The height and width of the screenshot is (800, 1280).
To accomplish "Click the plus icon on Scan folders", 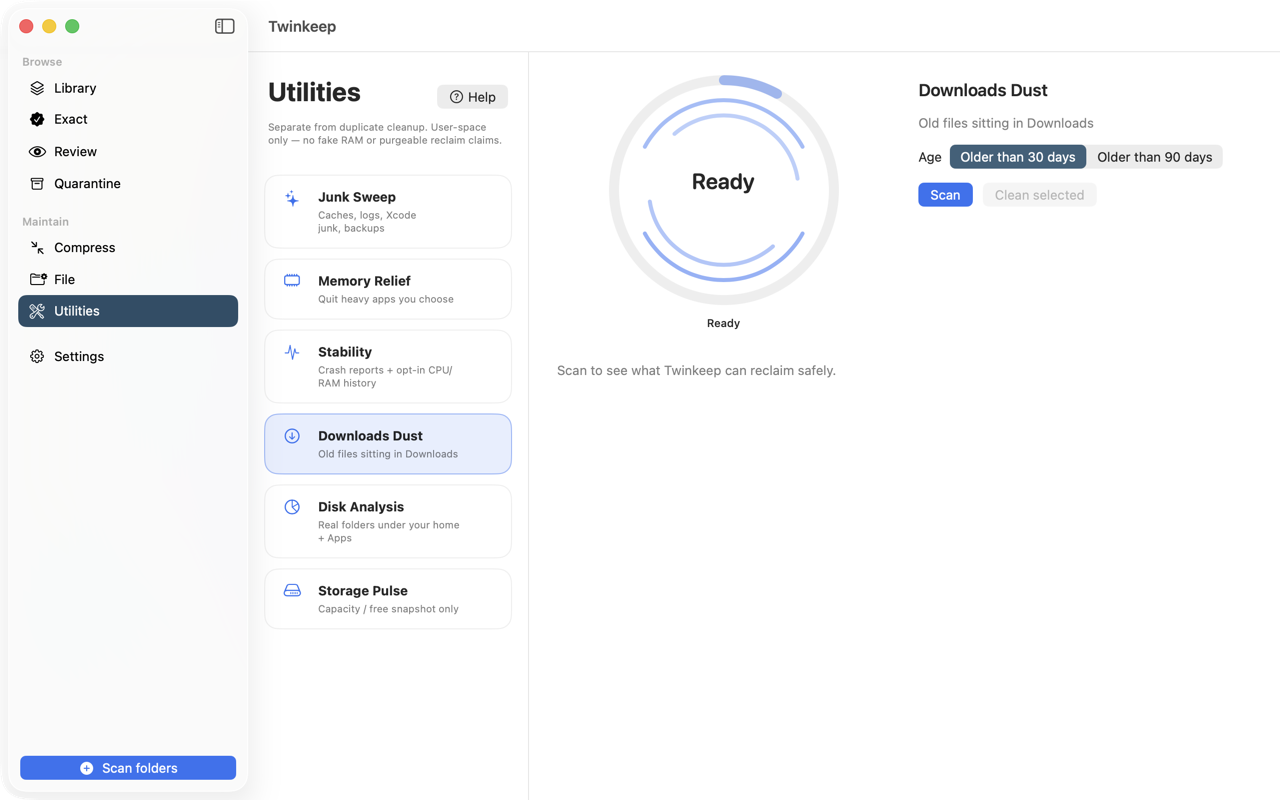I will (x=87, y=768).
